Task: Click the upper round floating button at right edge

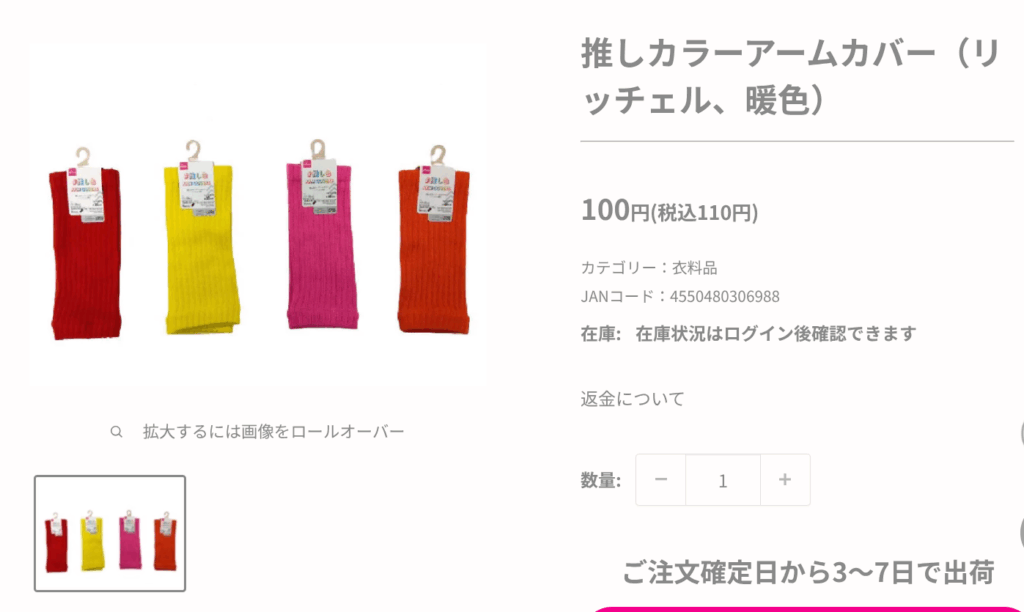Action: pyautogui.click(x=1021, y=434)
